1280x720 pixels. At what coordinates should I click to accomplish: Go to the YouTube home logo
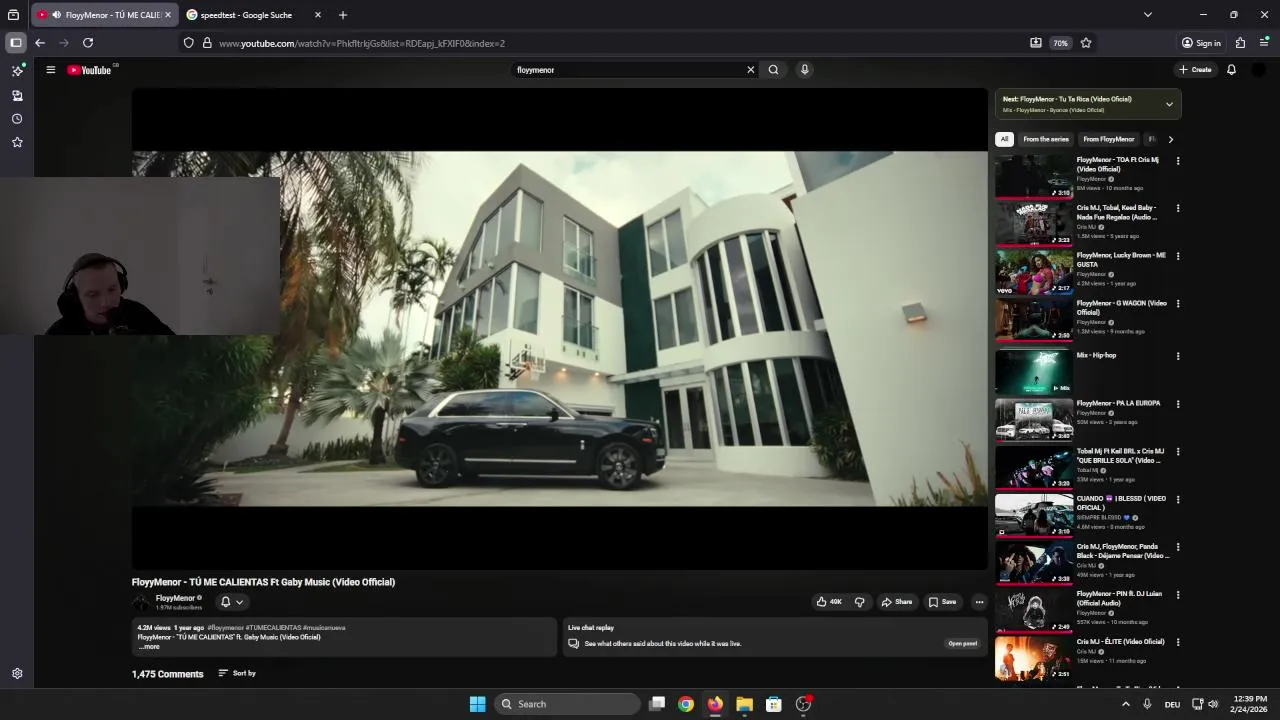tap(90, 70)
